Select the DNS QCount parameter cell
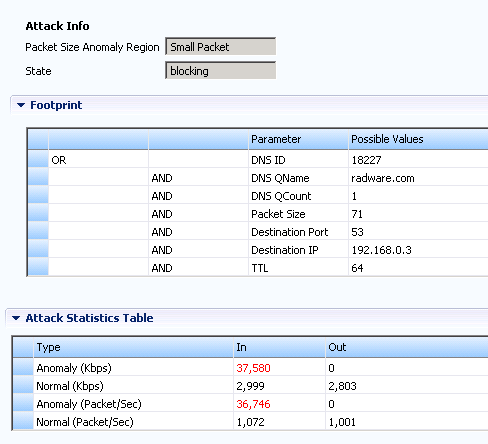Screen dimensions: 488x444 pyautogui.click(x=298, y=196)
